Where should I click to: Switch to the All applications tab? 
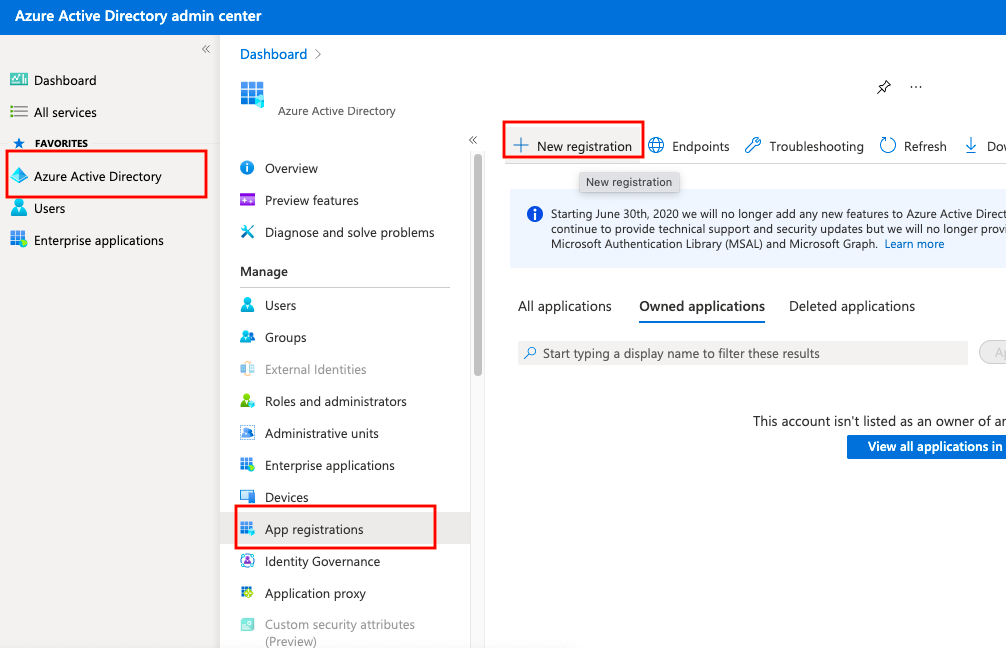[x=564, y=306]
